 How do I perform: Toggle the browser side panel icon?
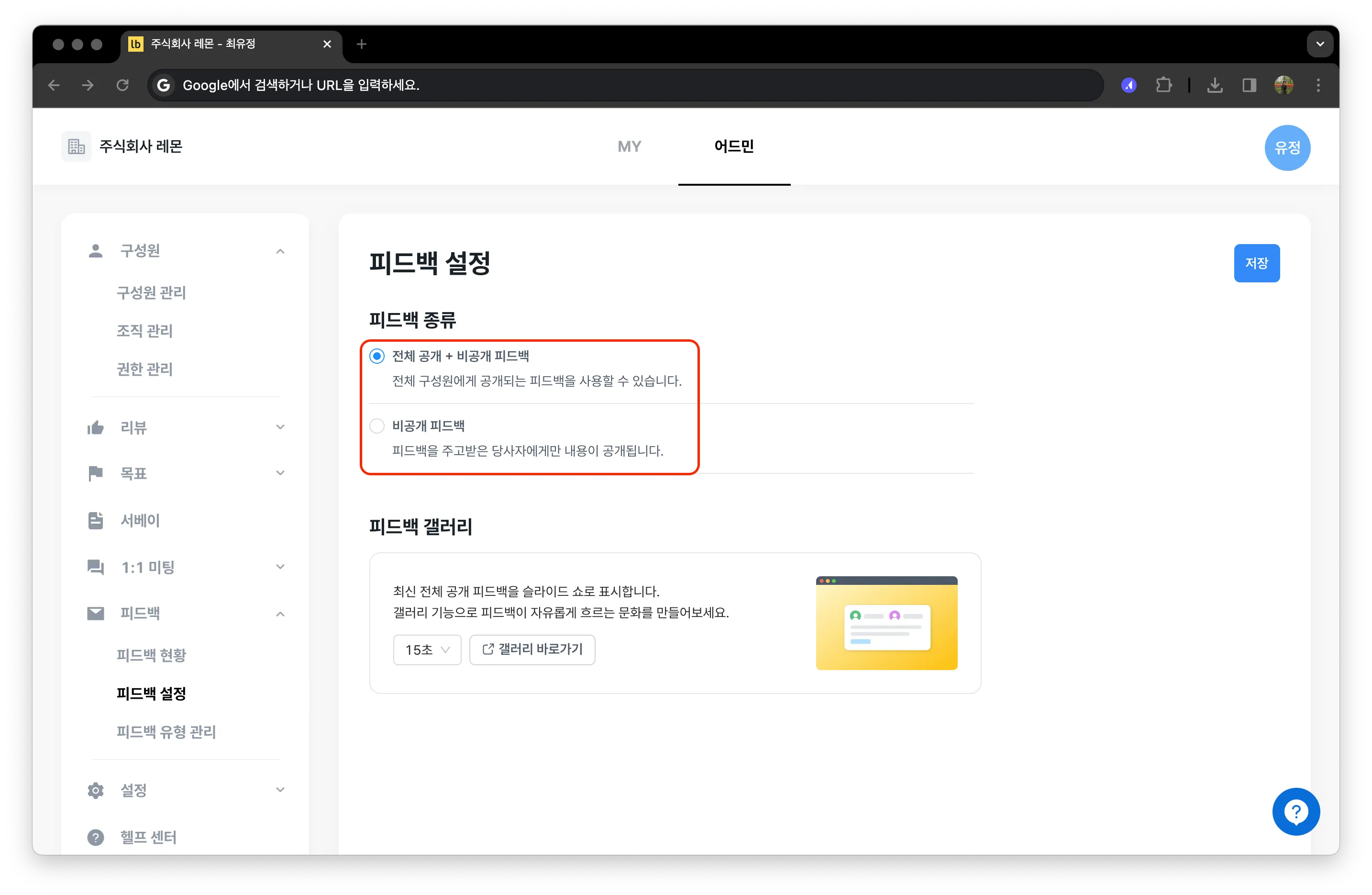[1249, 85]
